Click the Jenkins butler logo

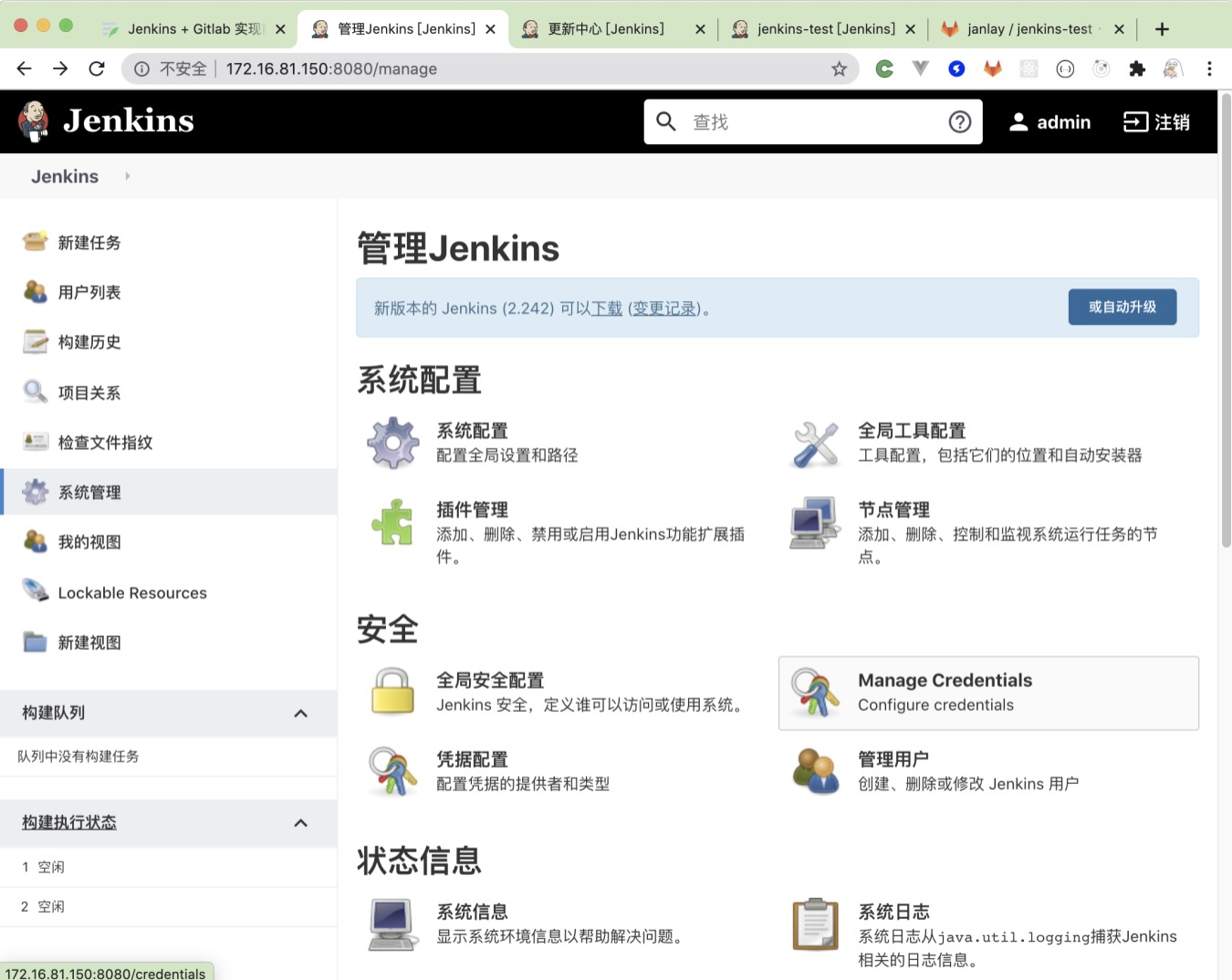tap(34, 121)
